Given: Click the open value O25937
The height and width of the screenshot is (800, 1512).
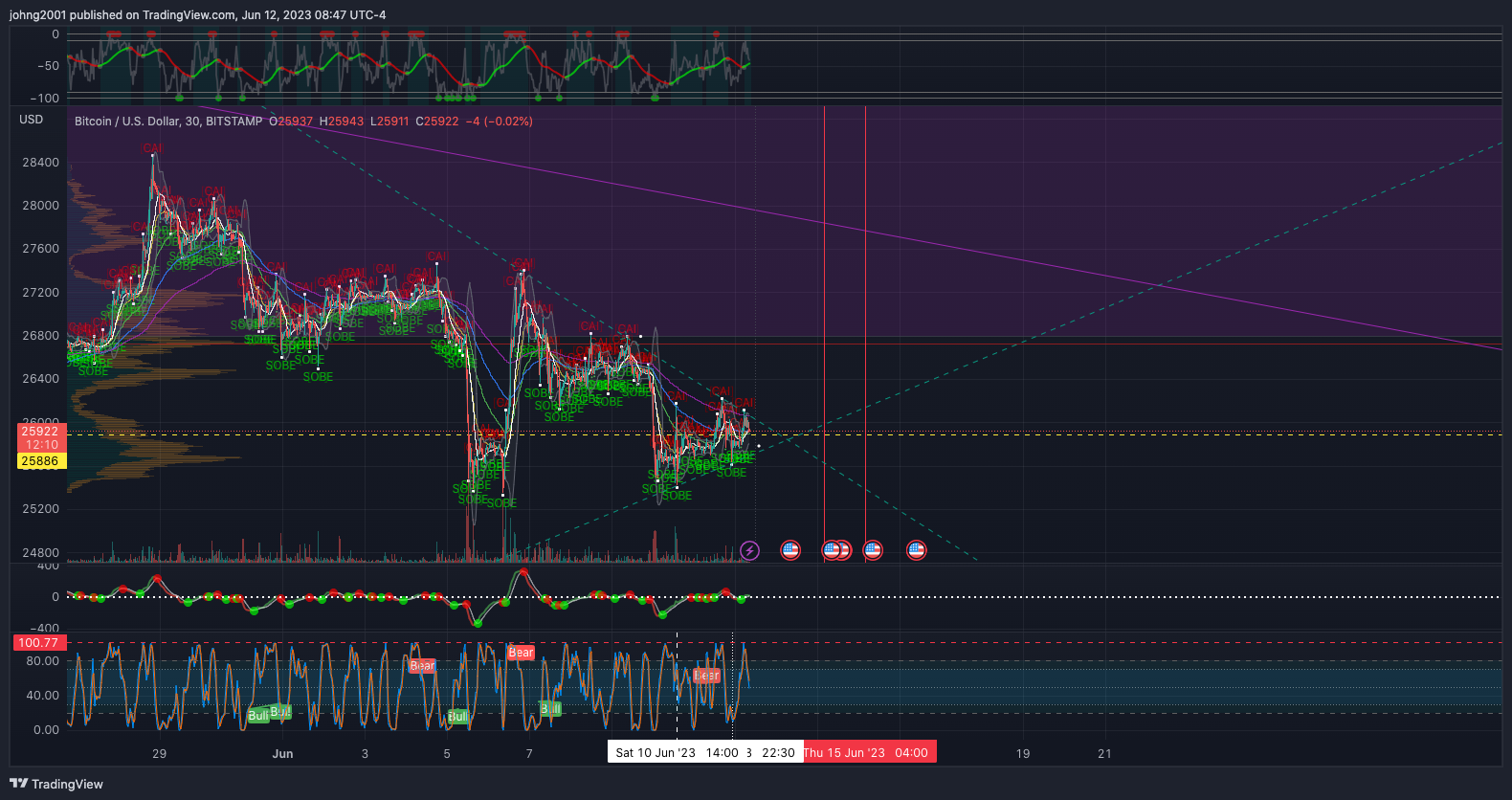Looking at the screenshot, I should [291, 122].
